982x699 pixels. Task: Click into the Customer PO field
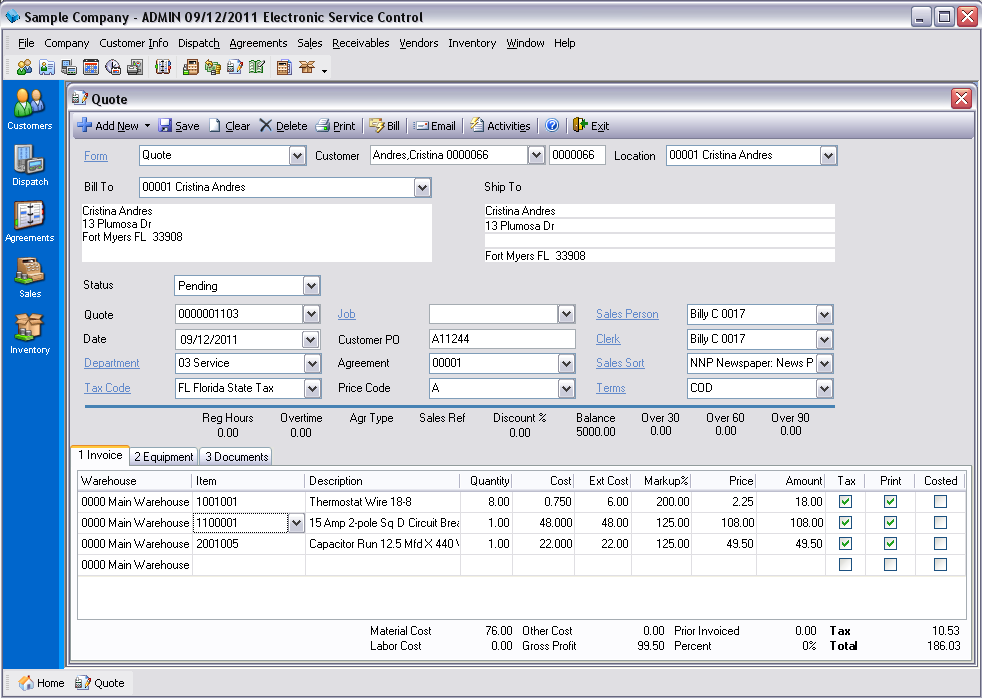point(502,339)
